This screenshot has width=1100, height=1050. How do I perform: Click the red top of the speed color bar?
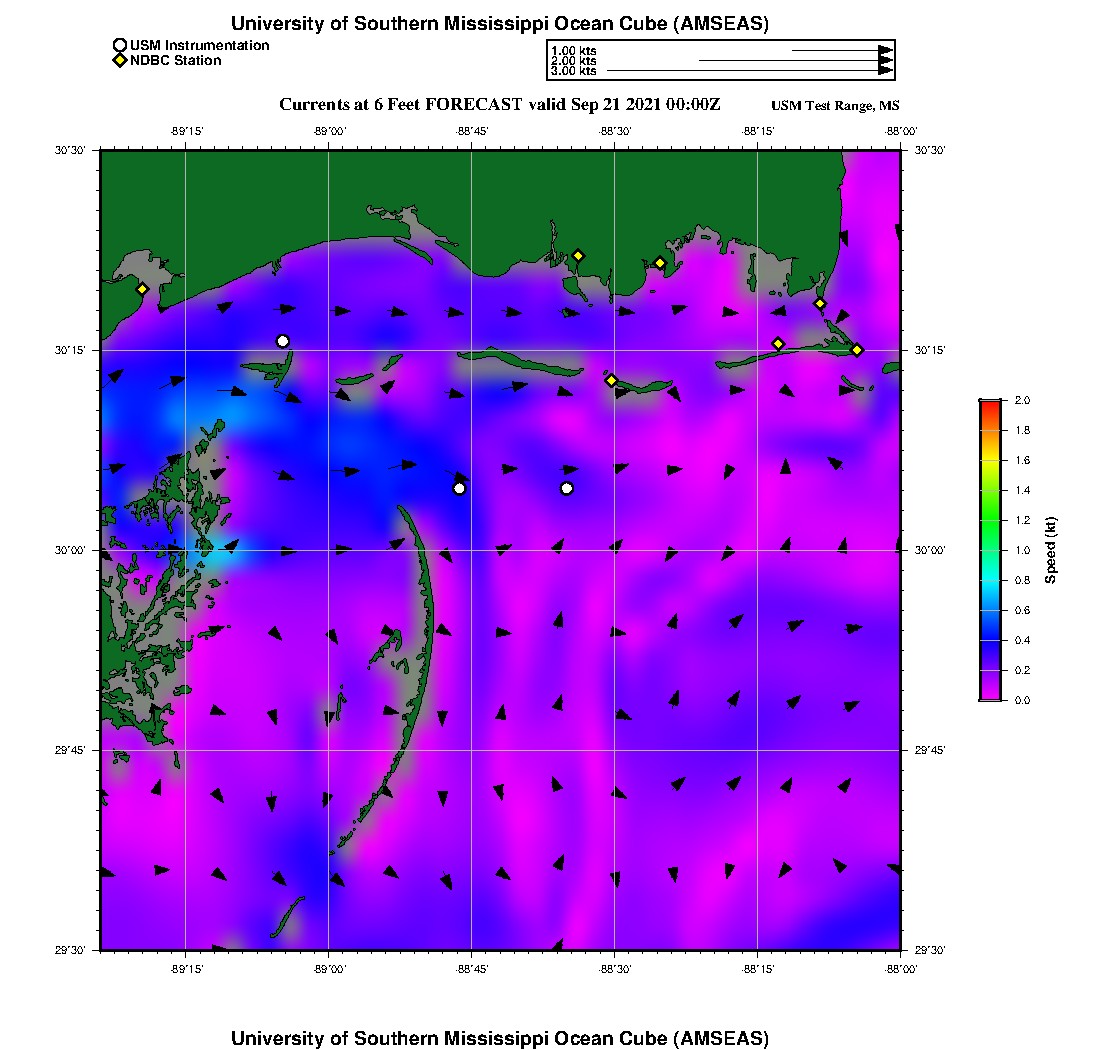(991, 405)
